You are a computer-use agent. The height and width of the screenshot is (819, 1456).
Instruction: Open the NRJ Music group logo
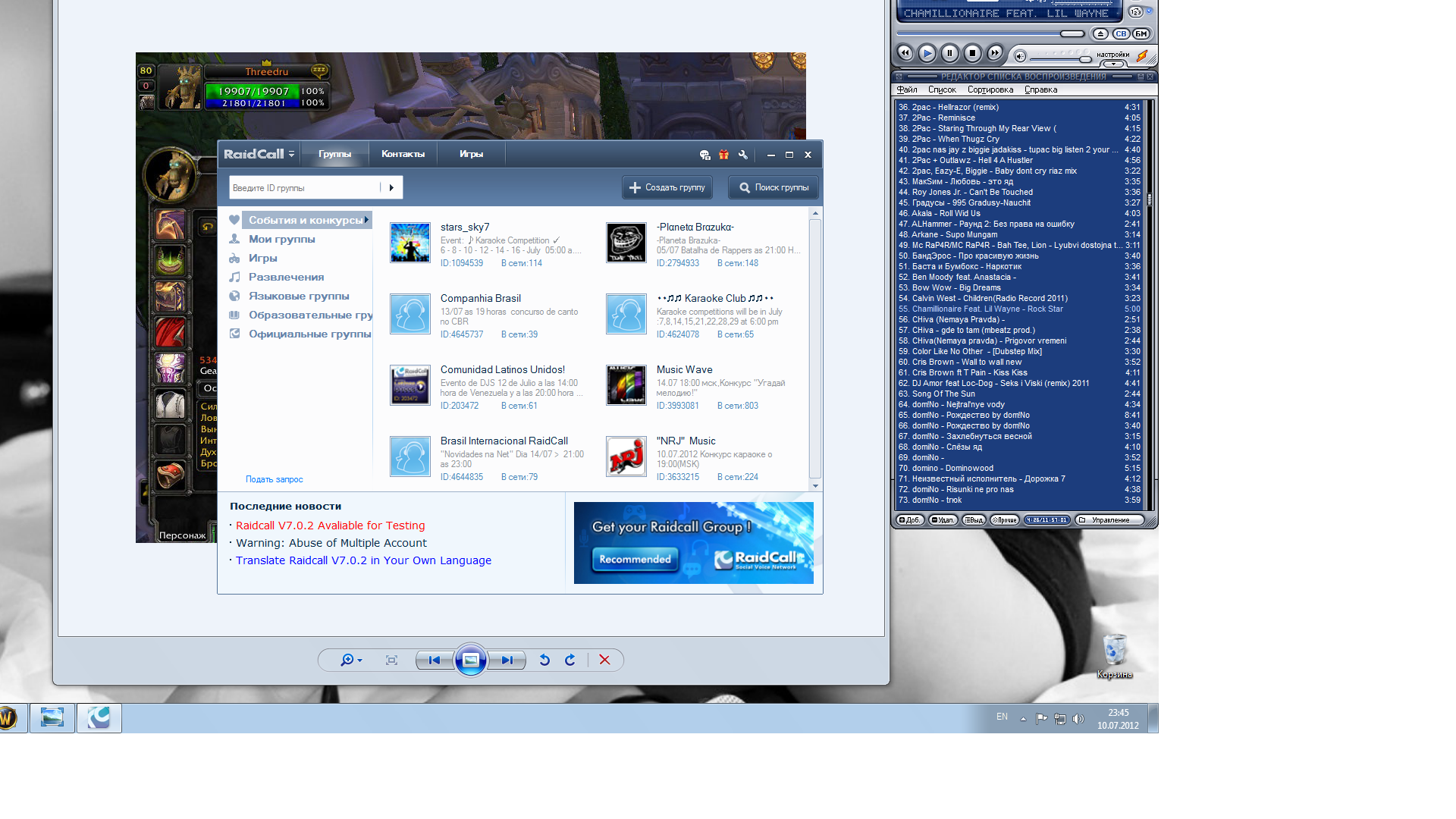[626, 457]
